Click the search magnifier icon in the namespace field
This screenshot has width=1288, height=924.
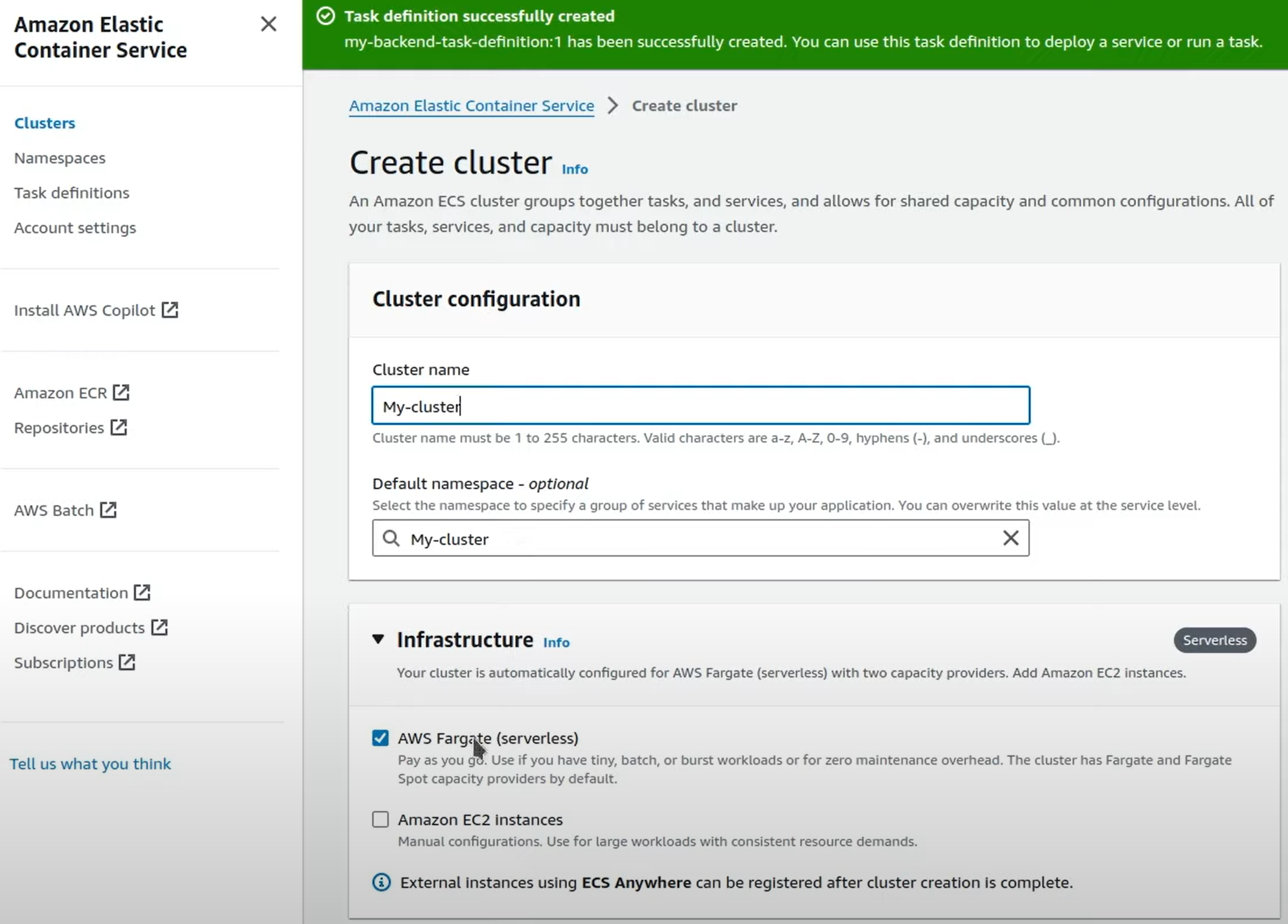(x=391, y=538)
